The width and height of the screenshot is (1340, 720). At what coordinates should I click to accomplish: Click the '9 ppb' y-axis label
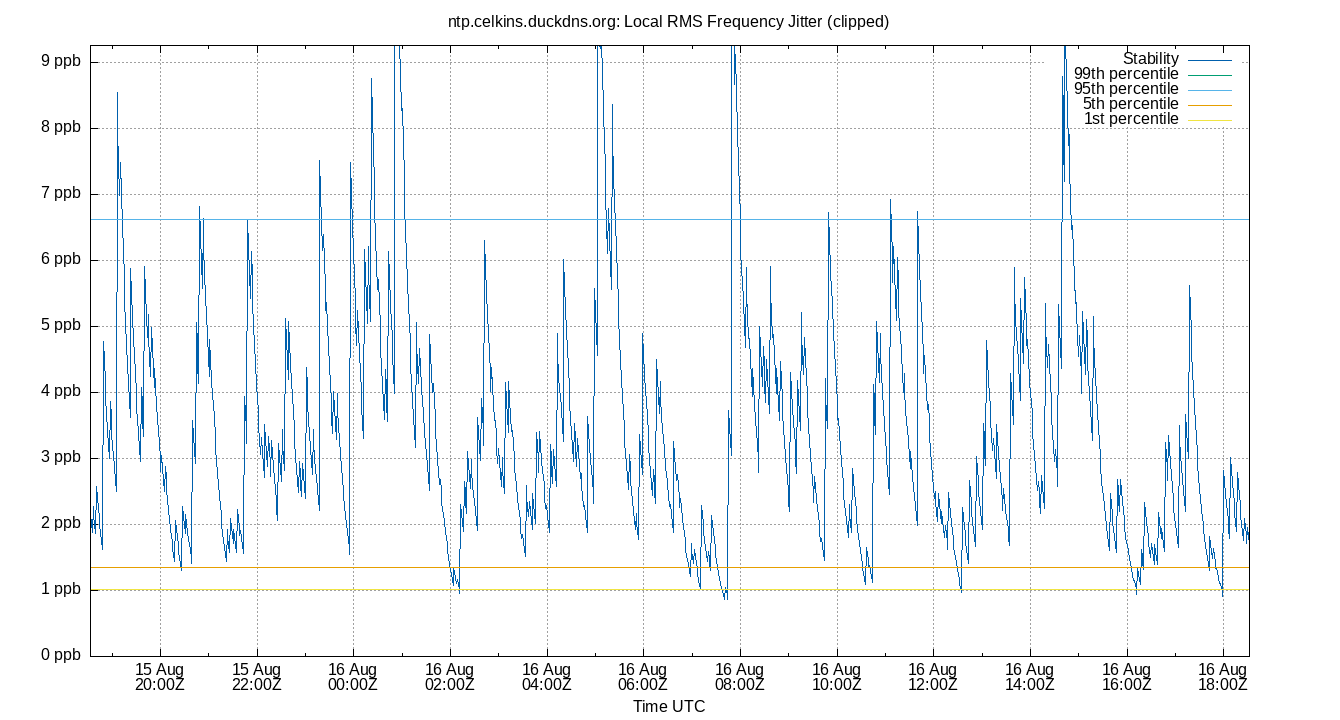coord(60,61)
